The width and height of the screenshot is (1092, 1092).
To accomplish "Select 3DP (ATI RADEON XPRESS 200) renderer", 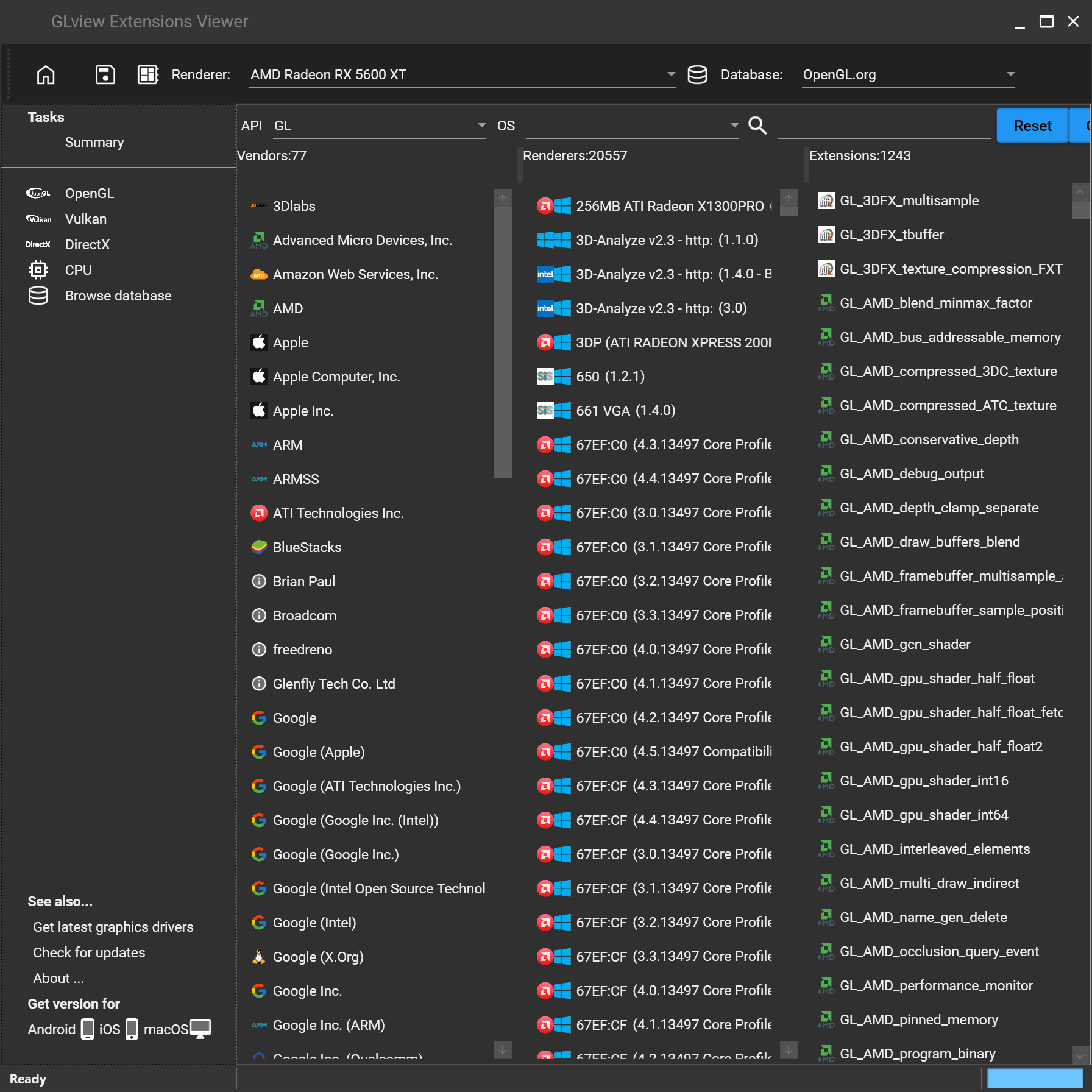I will click(x=653, y=342).
